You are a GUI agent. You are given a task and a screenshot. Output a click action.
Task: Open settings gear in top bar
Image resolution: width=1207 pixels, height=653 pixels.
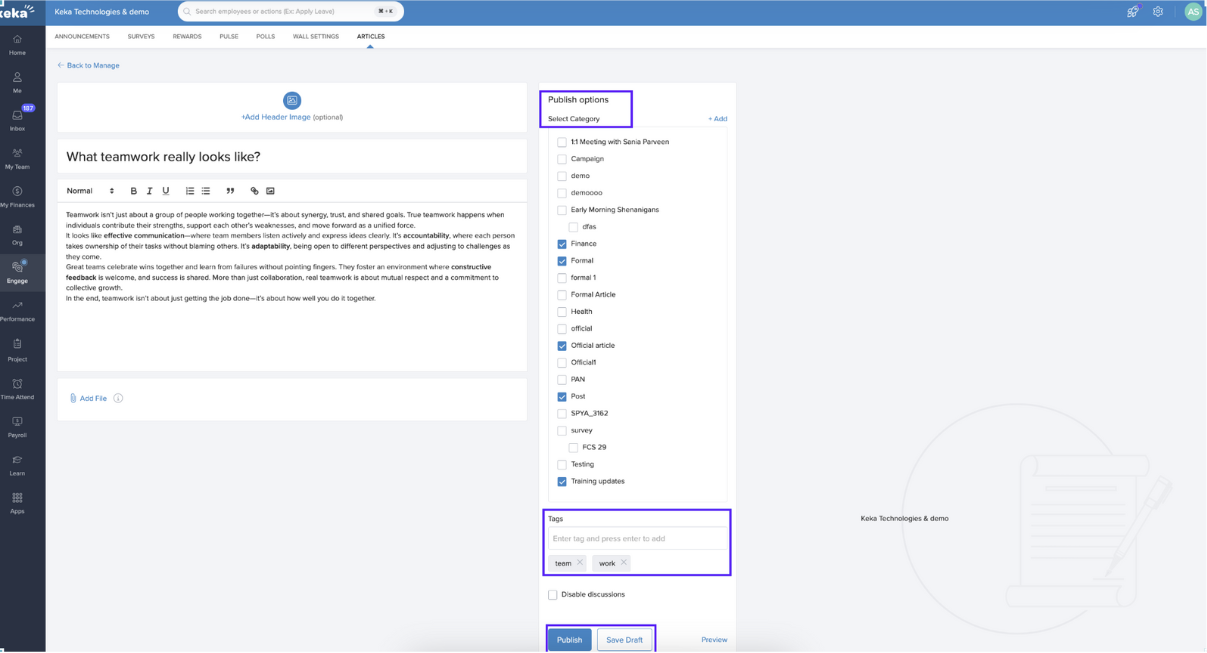[x=1158, y=12]
